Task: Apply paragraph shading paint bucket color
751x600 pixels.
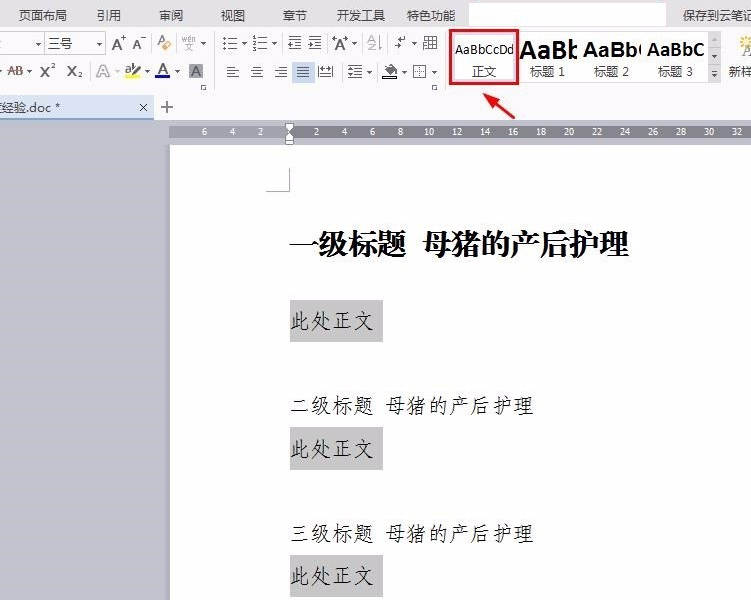Action: [390, 72]
